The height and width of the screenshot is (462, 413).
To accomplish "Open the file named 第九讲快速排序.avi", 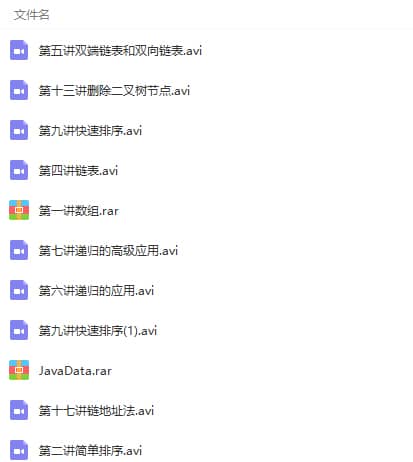I will point(90,131).
